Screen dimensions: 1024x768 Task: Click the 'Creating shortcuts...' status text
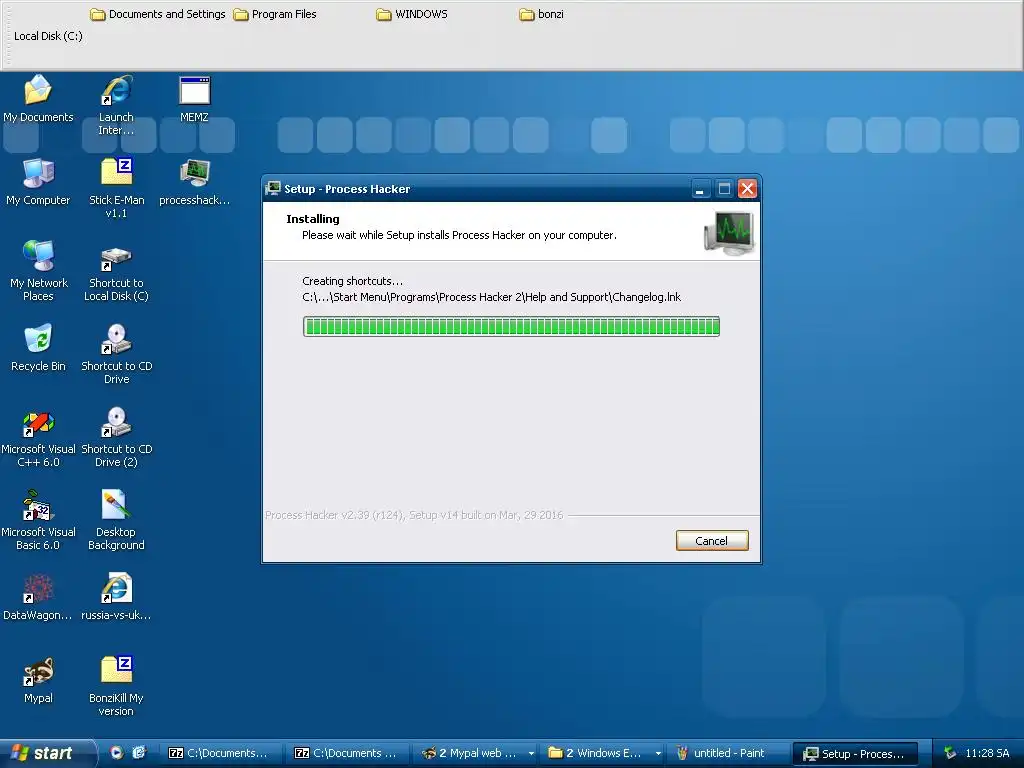pos(353,281)
